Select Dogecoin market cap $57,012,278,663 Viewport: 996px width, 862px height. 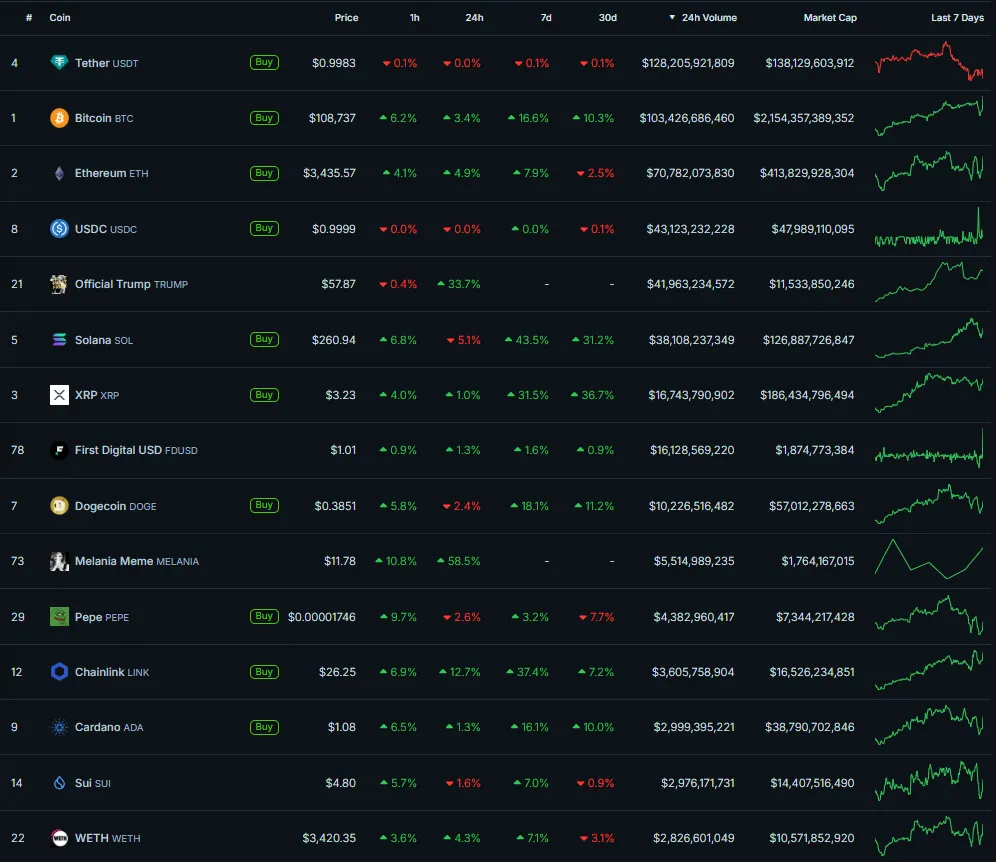(x=812, y=506)
